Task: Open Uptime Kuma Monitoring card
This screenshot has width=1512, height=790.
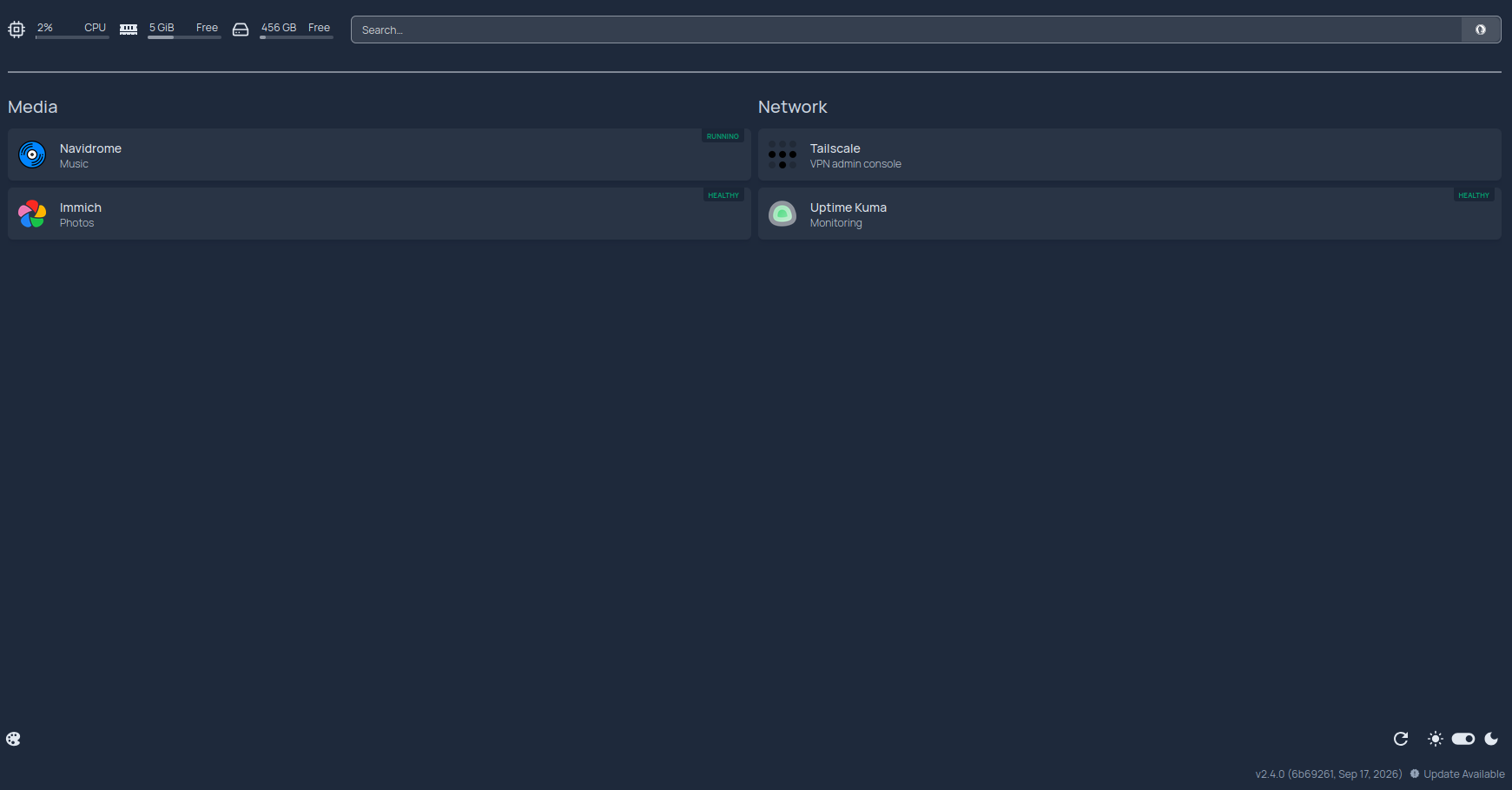Action: pos(1130,214)
